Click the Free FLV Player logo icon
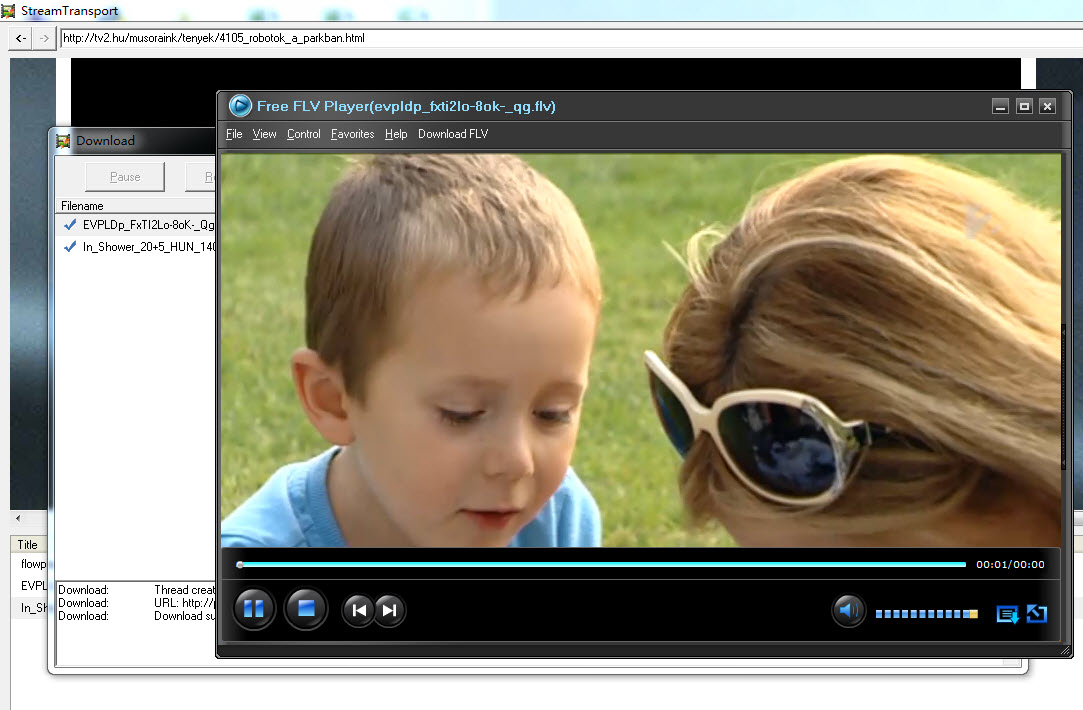Image resolution: width=1083 pixels, height=710 pixels. point(240,106)
